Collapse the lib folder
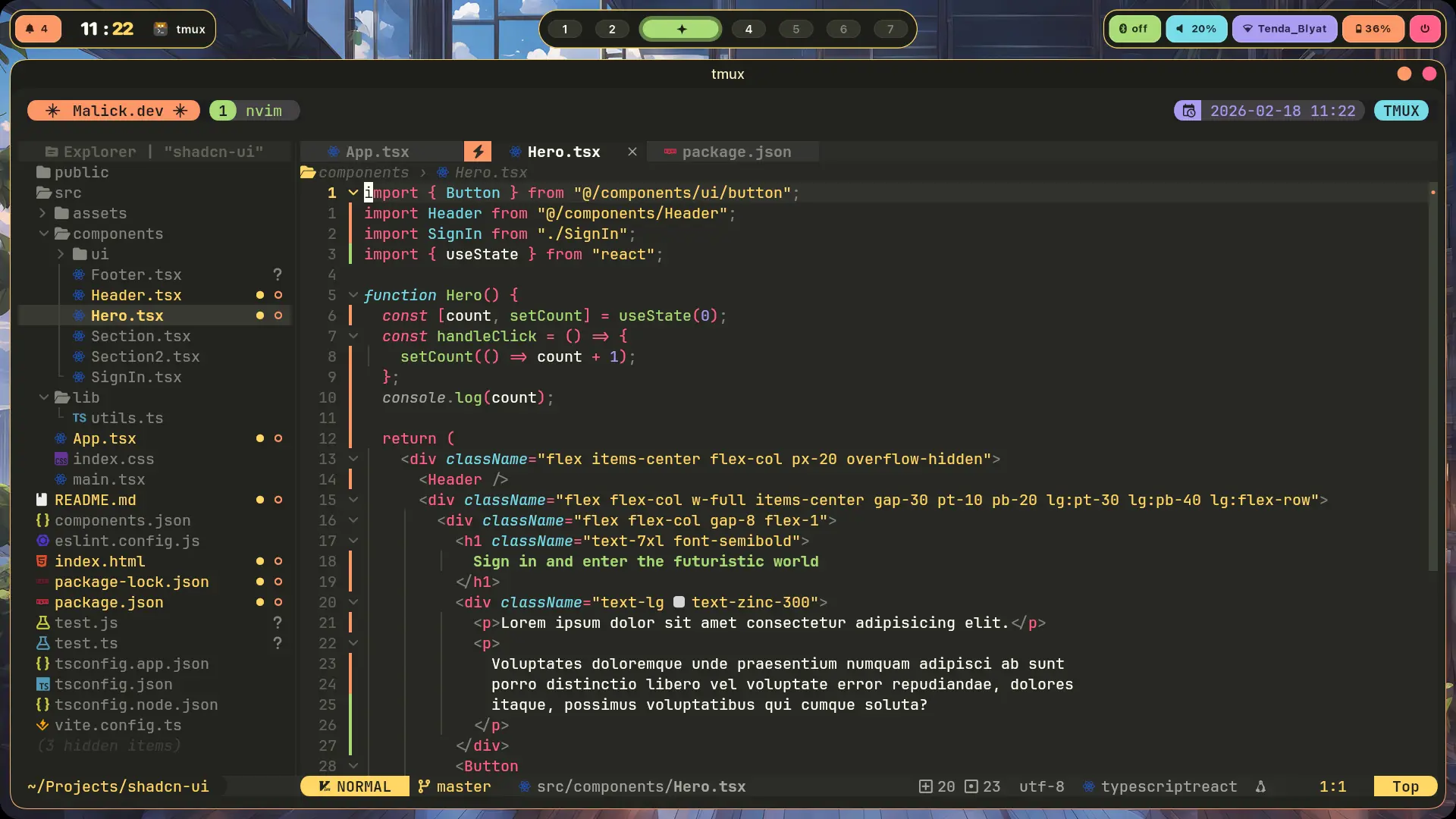The height and width of the screenshot is (819, 1456). (44, 397)
